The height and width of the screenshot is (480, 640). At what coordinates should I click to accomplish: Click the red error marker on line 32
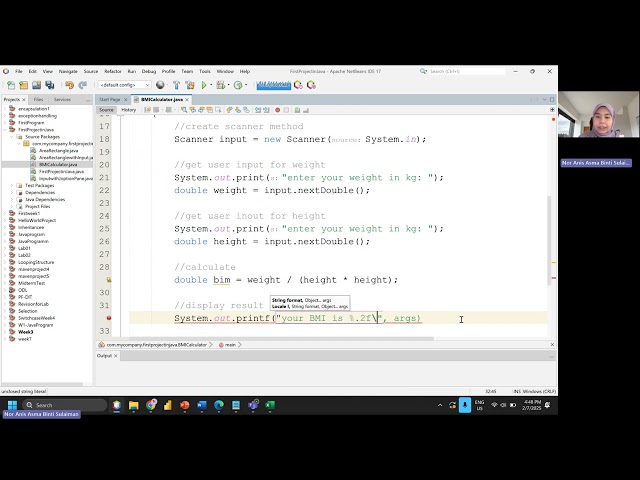pos(109,318)
